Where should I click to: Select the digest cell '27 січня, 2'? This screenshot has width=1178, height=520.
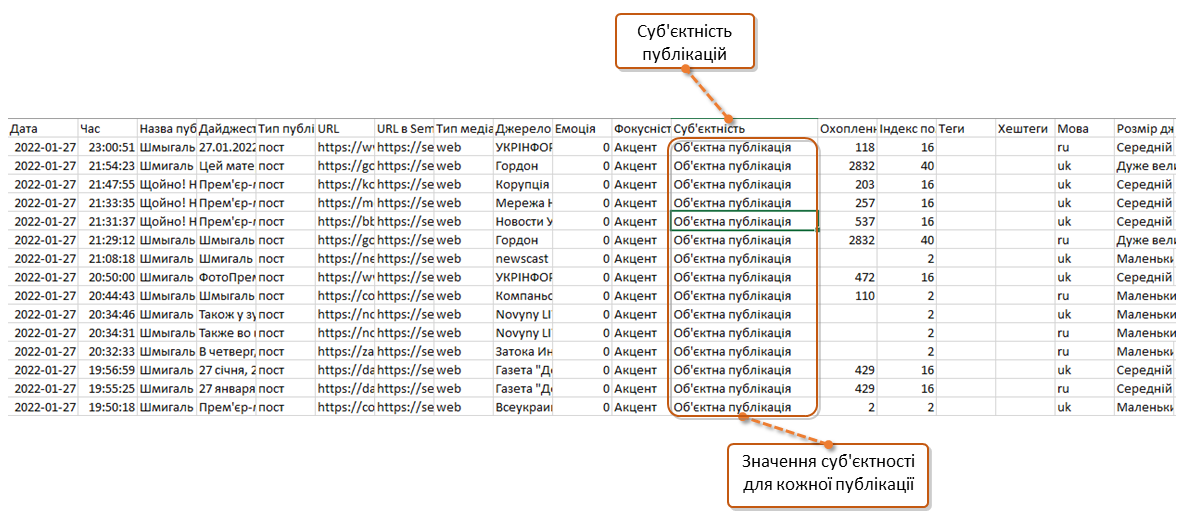(x=227, y=370)
